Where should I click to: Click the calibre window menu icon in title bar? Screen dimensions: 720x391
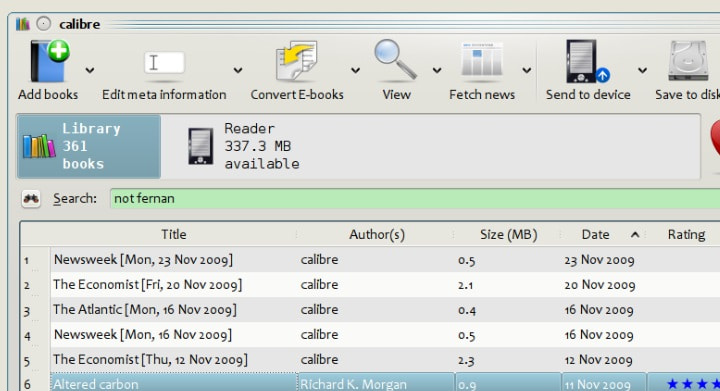(x=22, y=24)
